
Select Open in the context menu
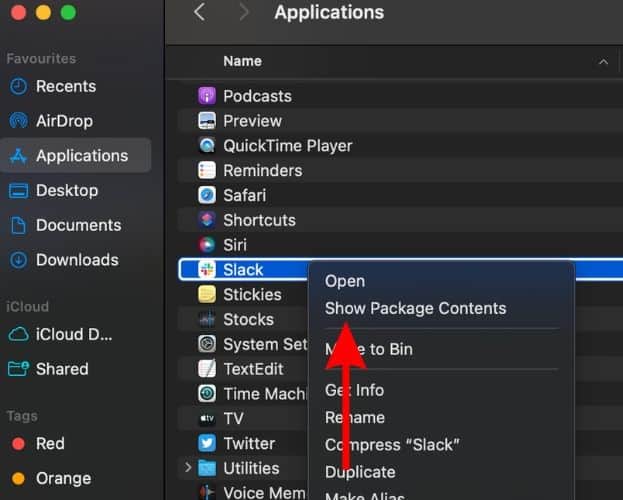coord(345,282)
